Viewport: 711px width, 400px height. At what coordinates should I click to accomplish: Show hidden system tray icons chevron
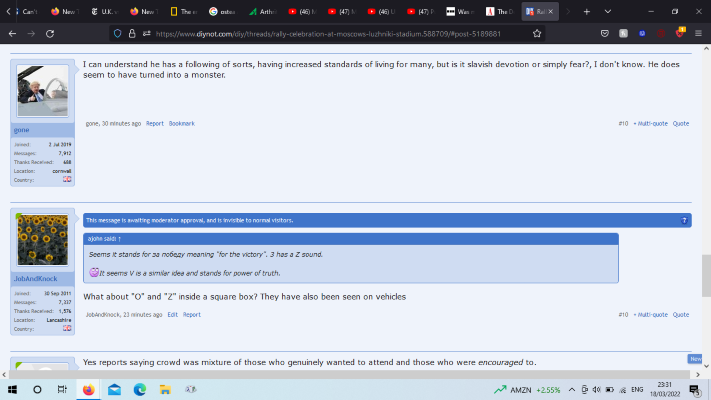[x=571, y=389]
